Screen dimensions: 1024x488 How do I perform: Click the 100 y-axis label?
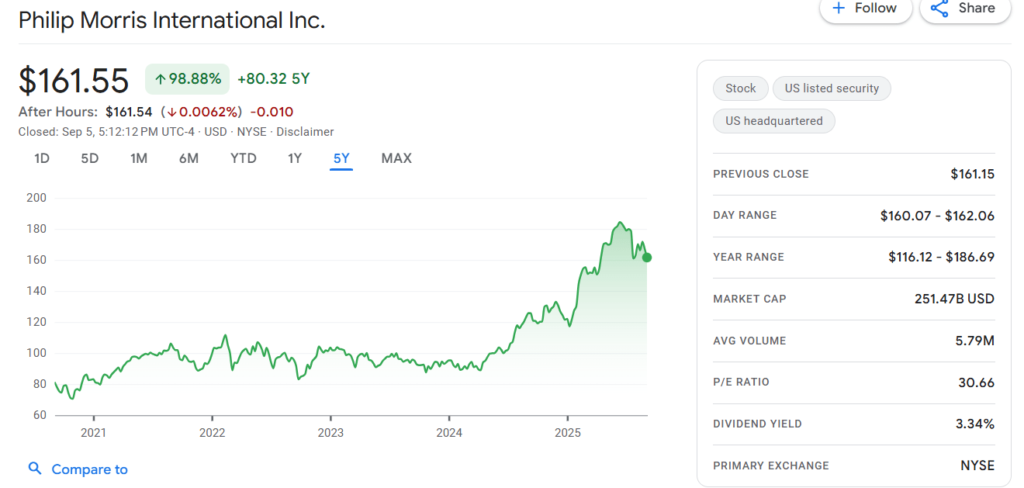pos(36,353)
